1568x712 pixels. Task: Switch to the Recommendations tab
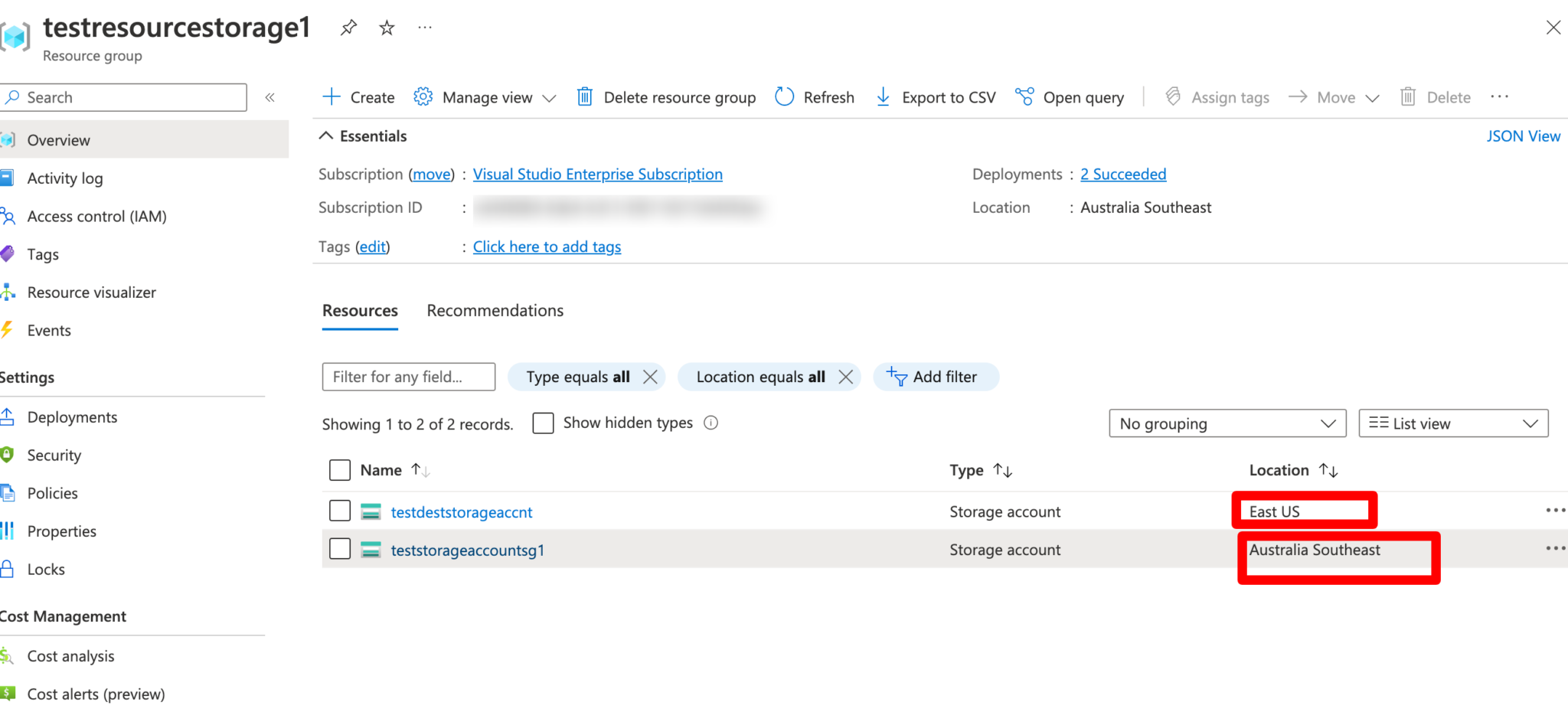(x=495, y=310)
